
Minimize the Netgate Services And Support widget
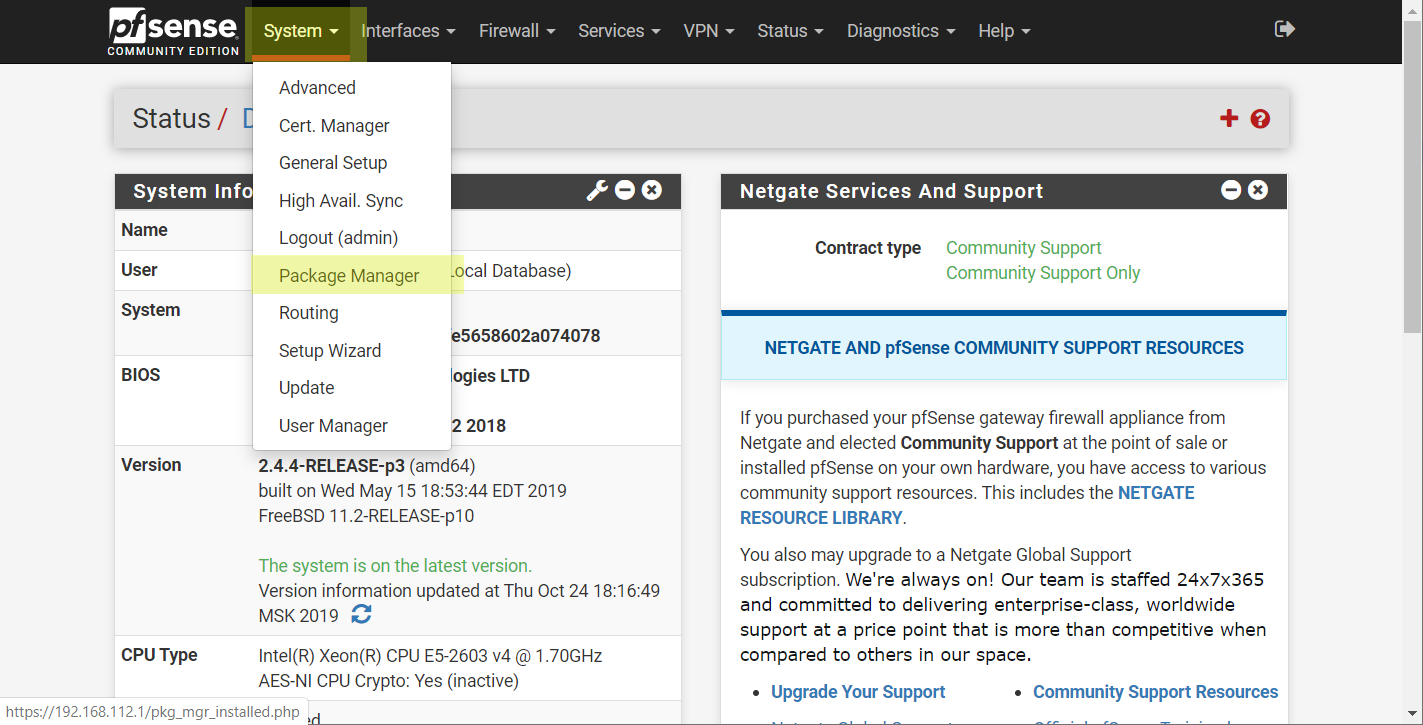pyautogui.click(x=1231, y=190)
